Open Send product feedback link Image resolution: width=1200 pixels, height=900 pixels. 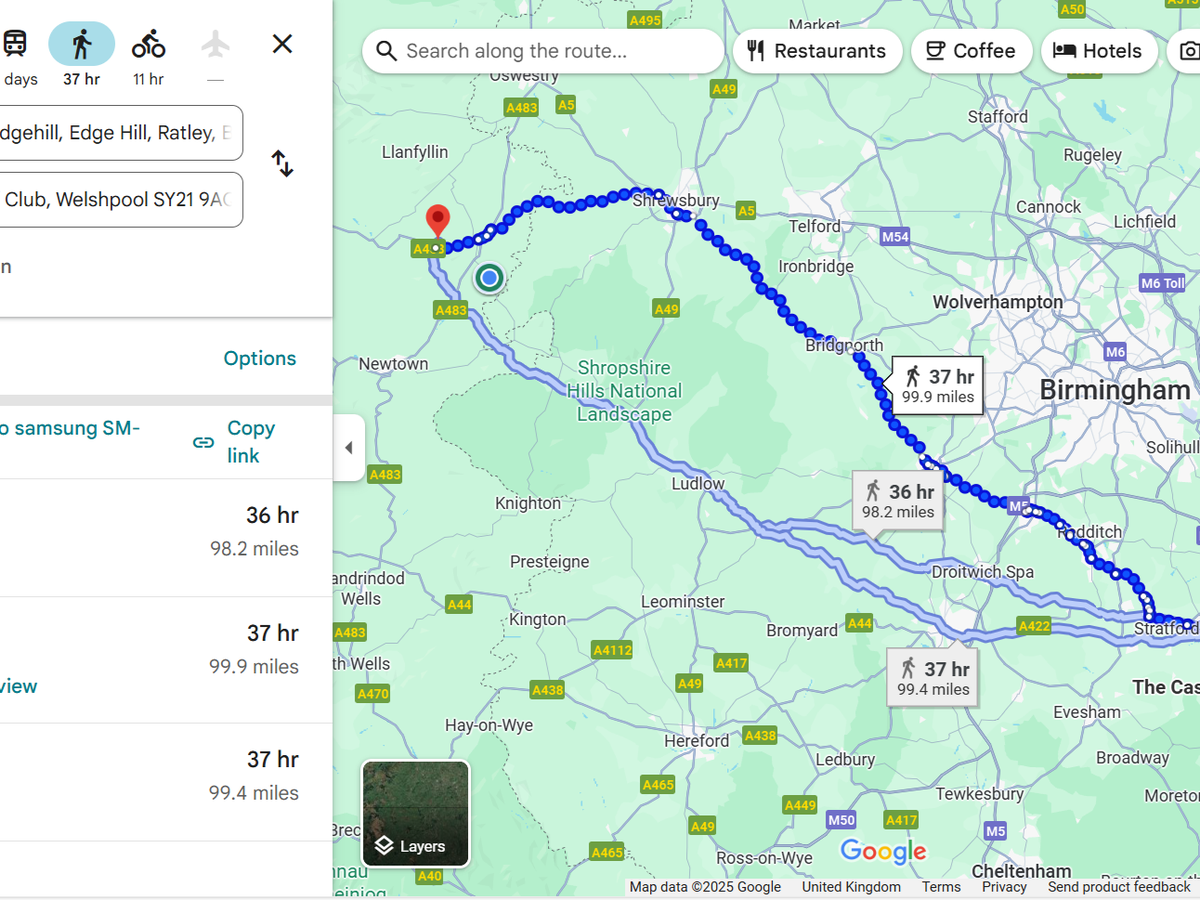tap(1119, 887)
